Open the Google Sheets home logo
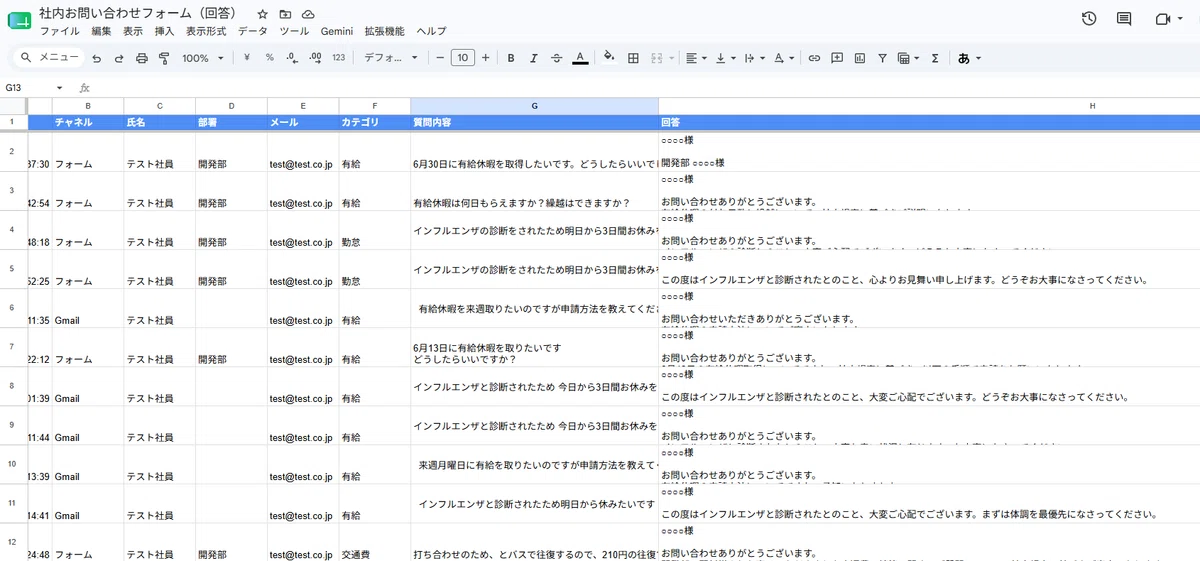 pyautogui.click(x=19, y=21)
